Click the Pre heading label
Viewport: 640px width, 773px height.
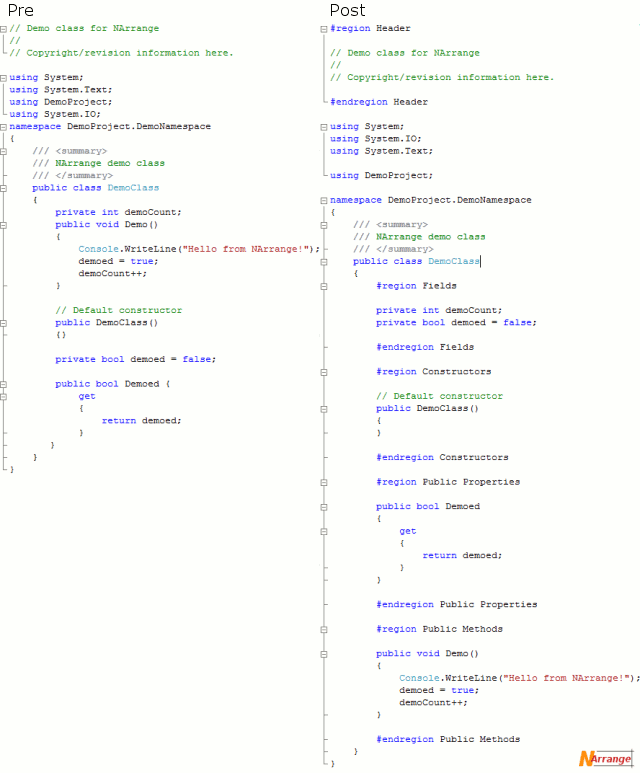pyautogui.click(x=20, y=10)
